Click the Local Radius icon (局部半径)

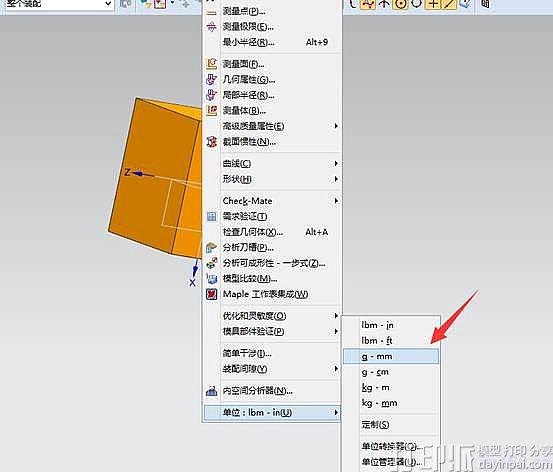point(211,95)
